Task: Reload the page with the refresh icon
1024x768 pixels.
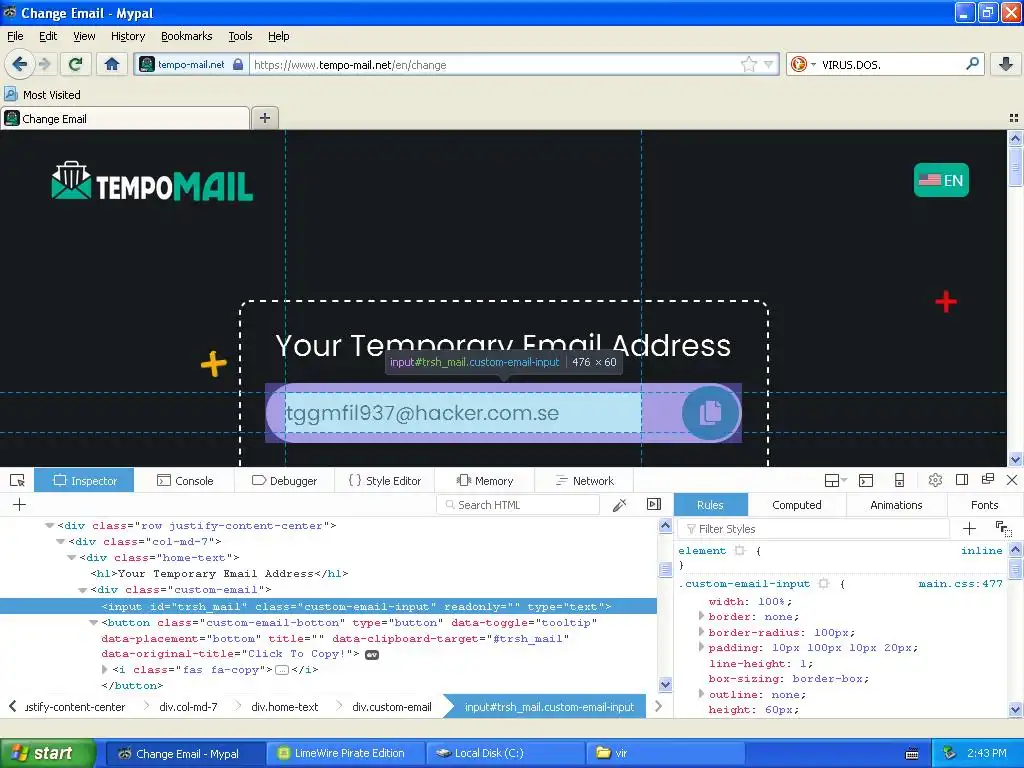Action: pos(75,64)
